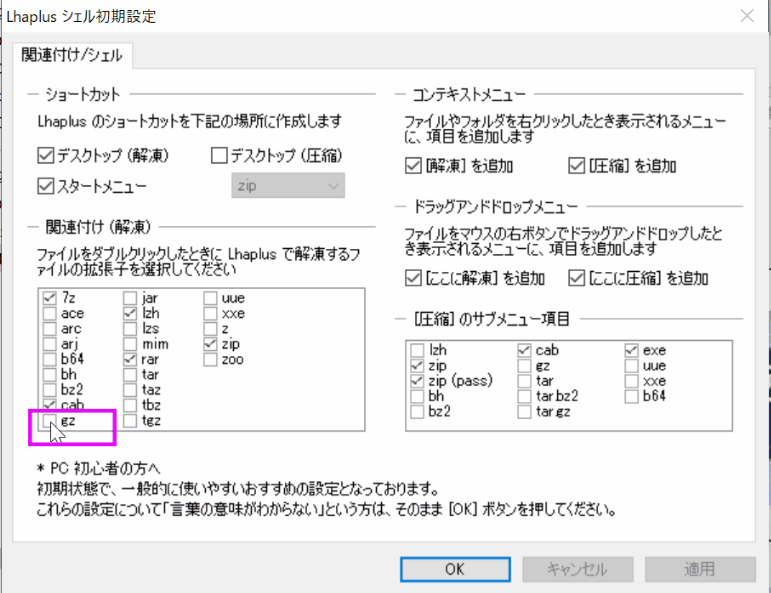The image size is (771, 593).
Task: Check jar extension checkbox
Action: tap(130, 298)
